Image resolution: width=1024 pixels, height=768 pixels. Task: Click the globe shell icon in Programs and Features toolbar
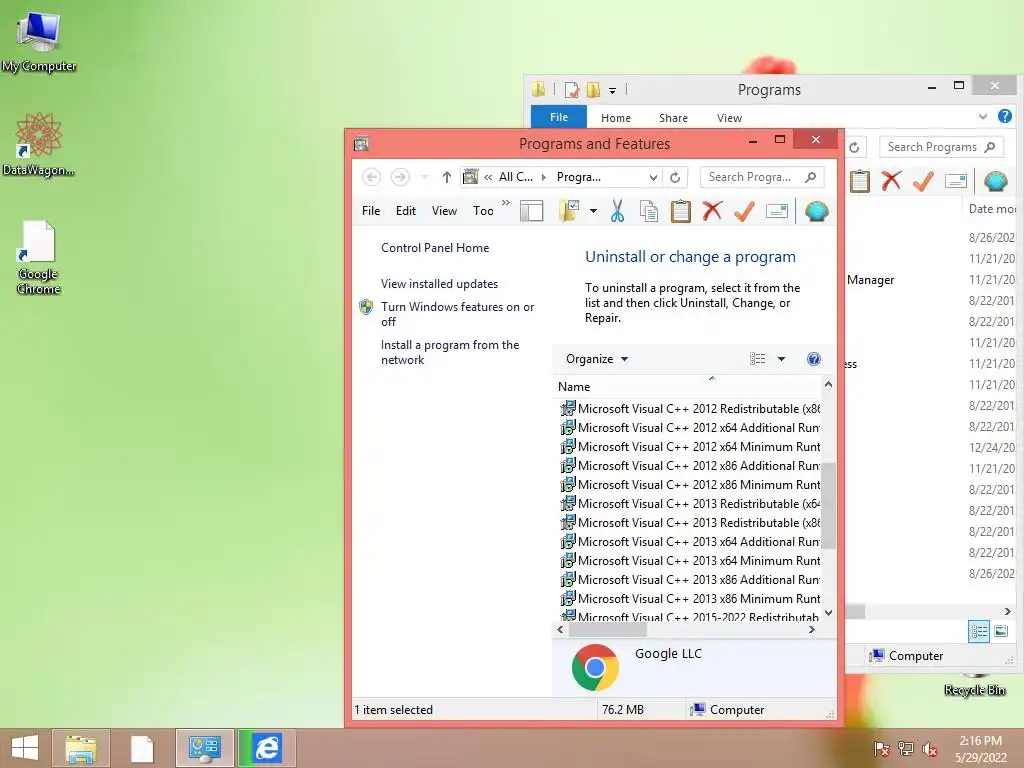click(x=816, y=211)
